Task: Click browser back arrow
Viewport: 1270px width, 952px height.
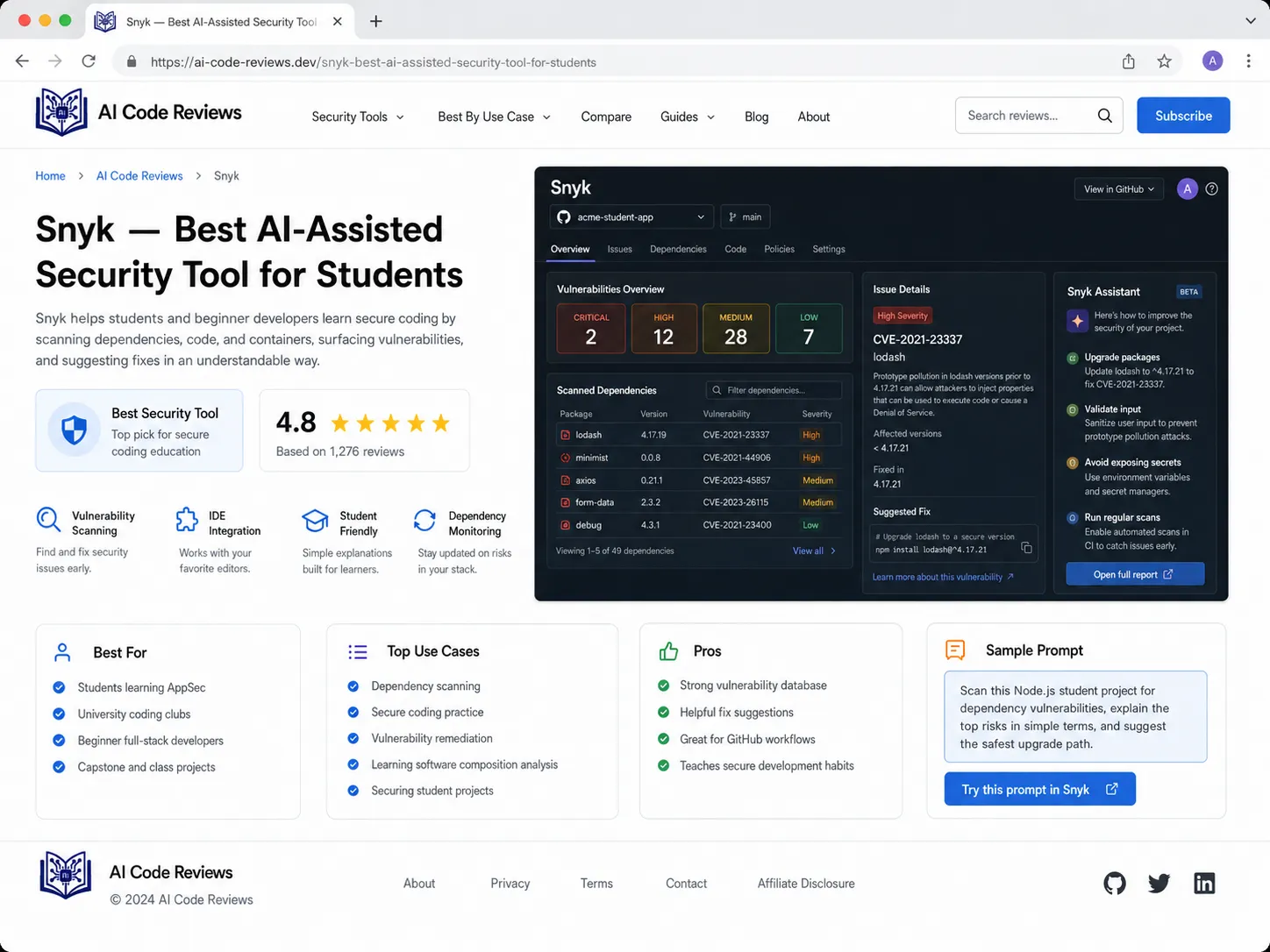Action: [x=22, y=61]
